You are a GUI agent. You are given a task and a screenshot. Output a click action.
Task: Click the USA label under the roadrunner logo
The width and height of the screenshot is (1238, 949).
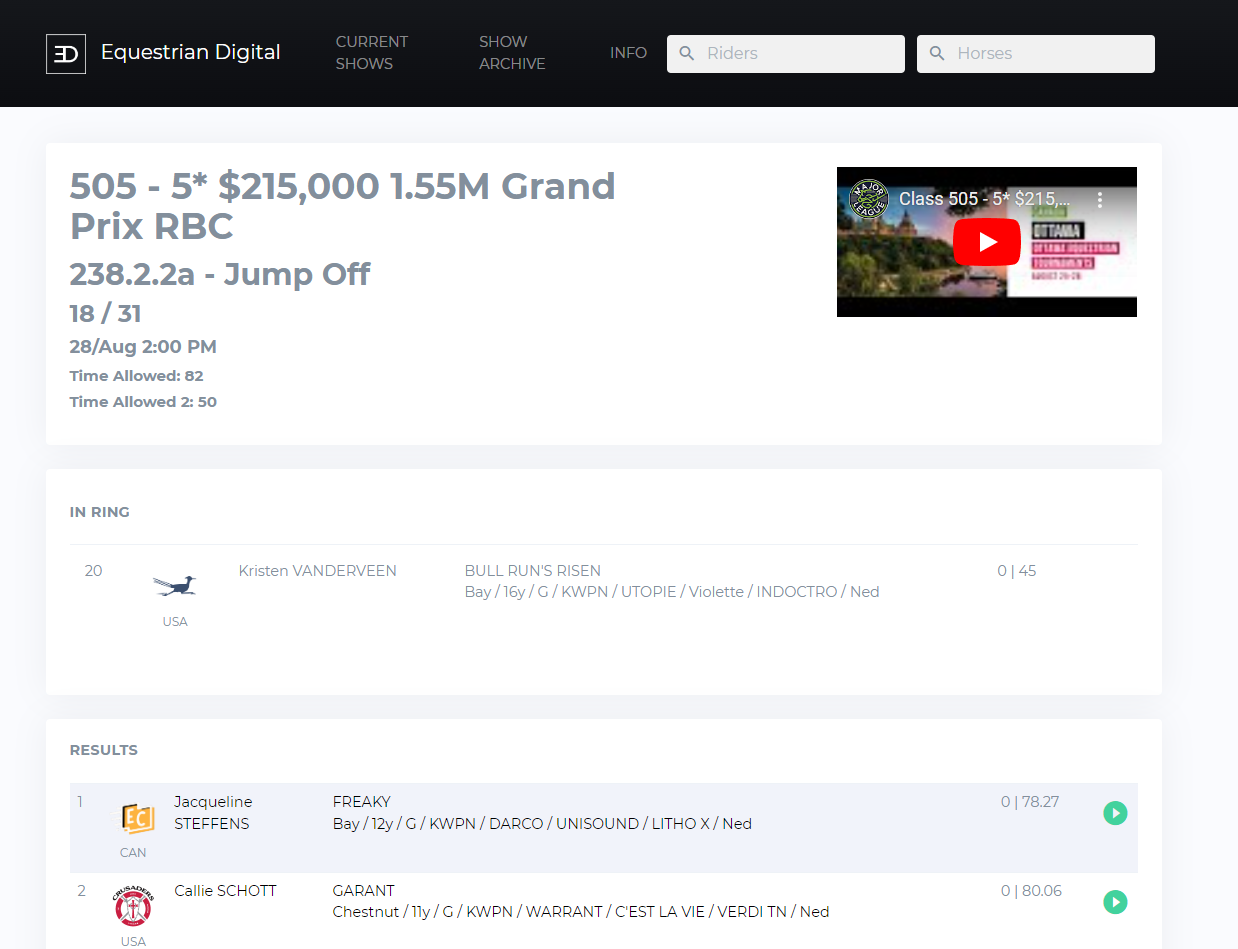coord(175,622)
